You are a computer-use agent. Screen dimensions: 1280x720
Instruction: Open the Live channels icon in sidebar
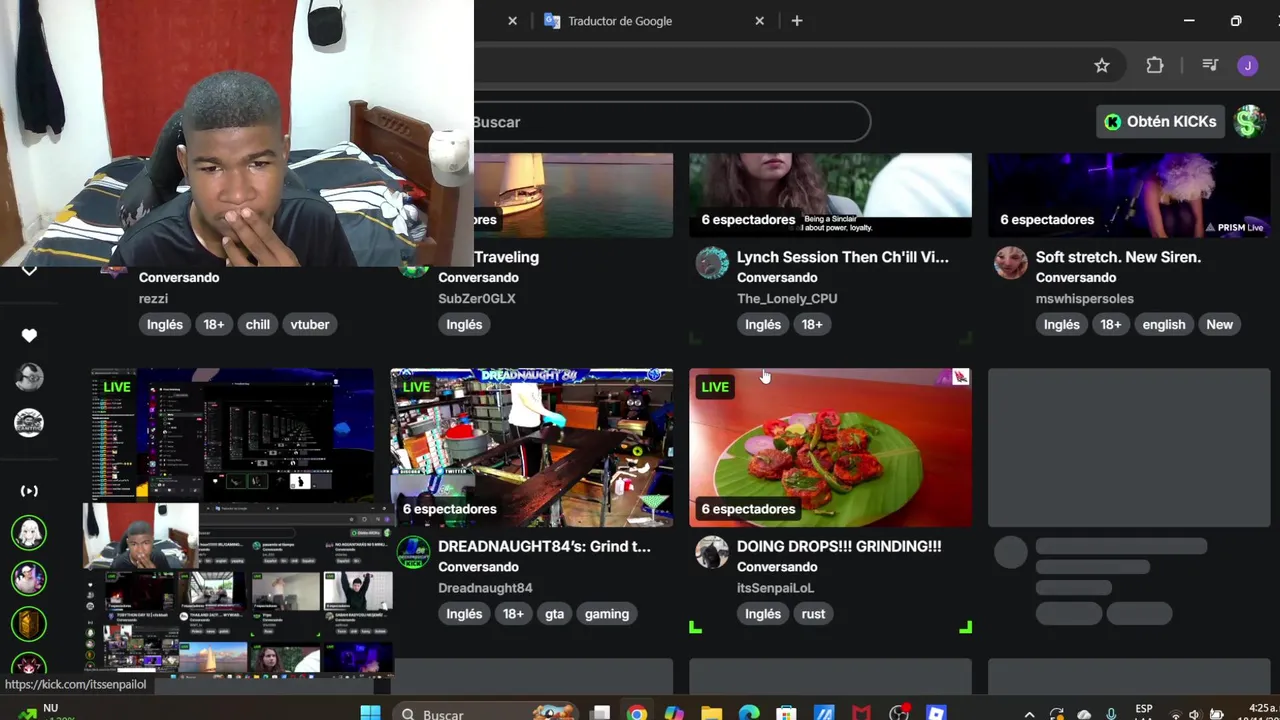pyautogui.click(x=29, y=491)
